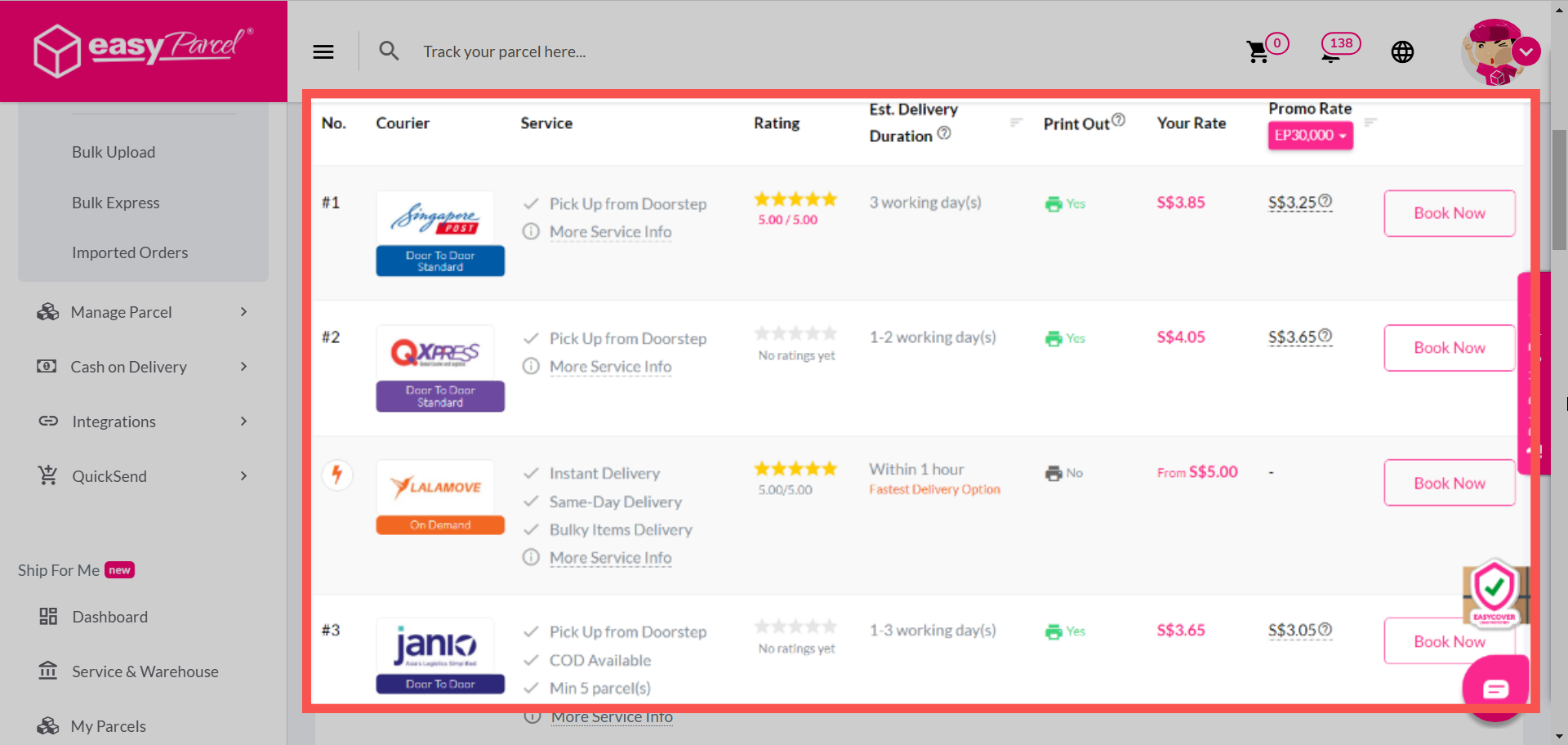
Task: Click the Print Out help icon
Action: click(1119, 119)
